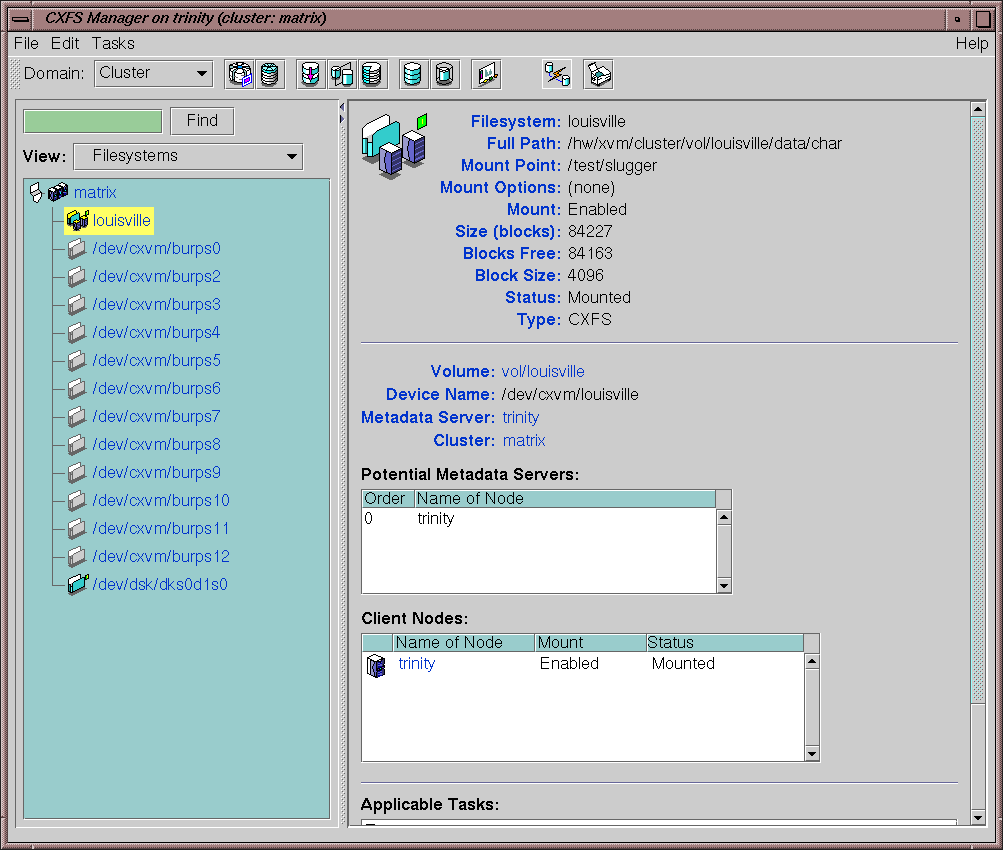The image size is (1003, 850).
Task: Select /dev/cxvm/burps8 in the tree
Action: 157,445
